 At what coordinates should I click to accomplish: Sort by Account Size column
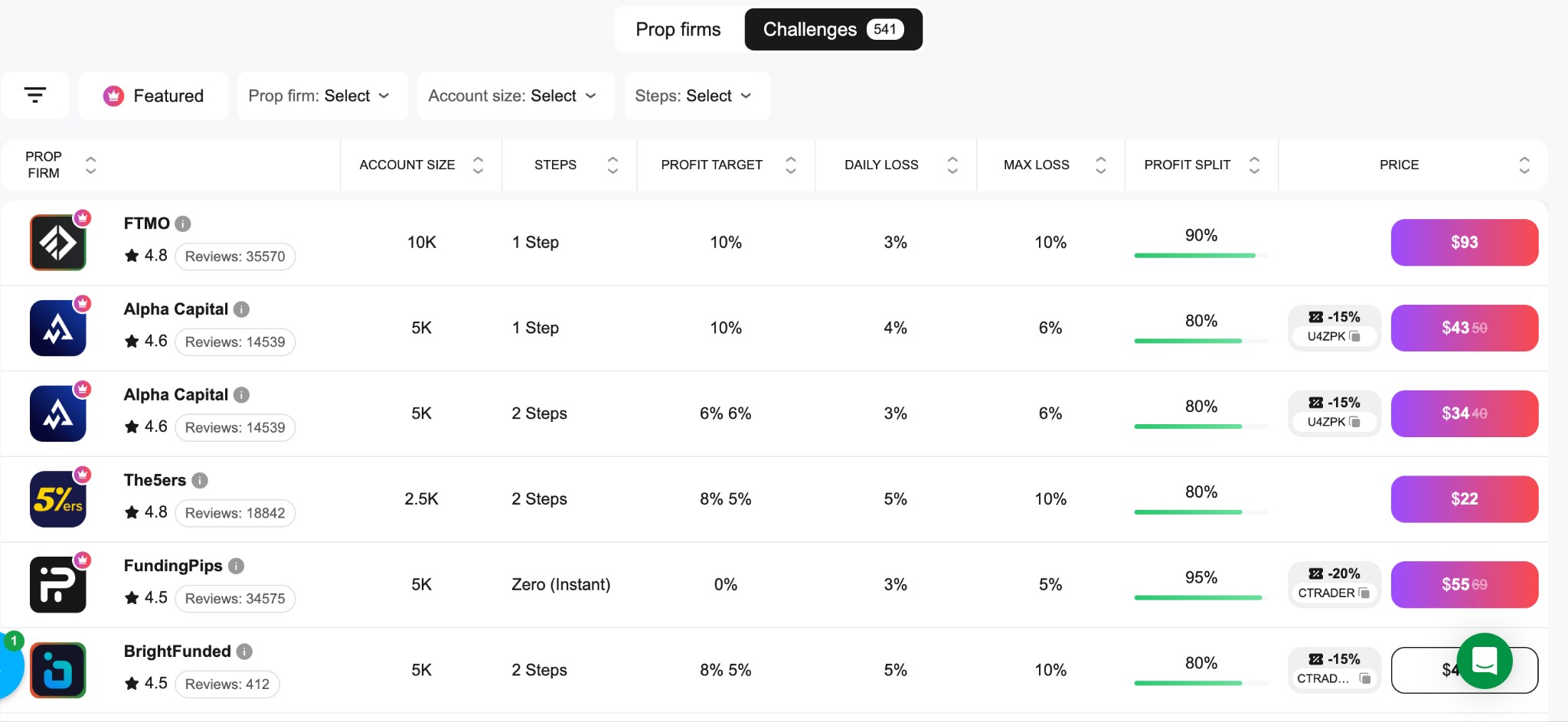coord(478,165)
